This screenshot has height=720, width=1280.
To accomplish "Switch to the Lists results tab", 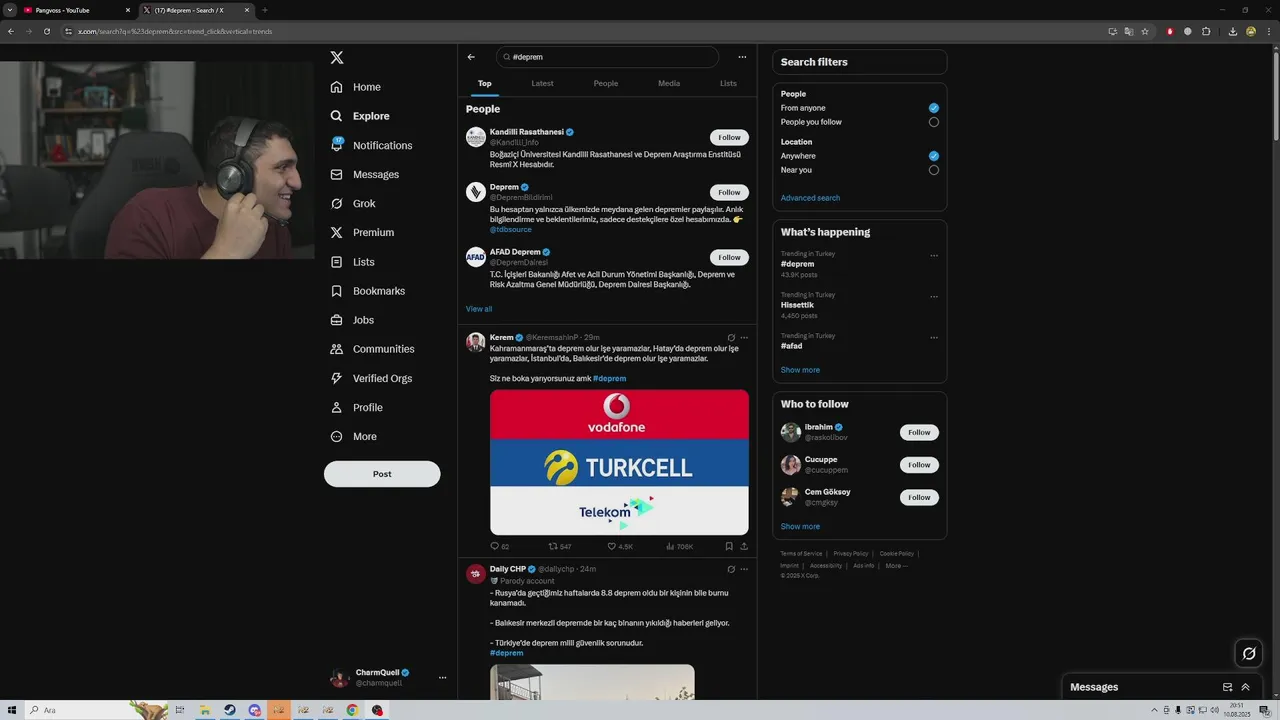I will point(728,84).
